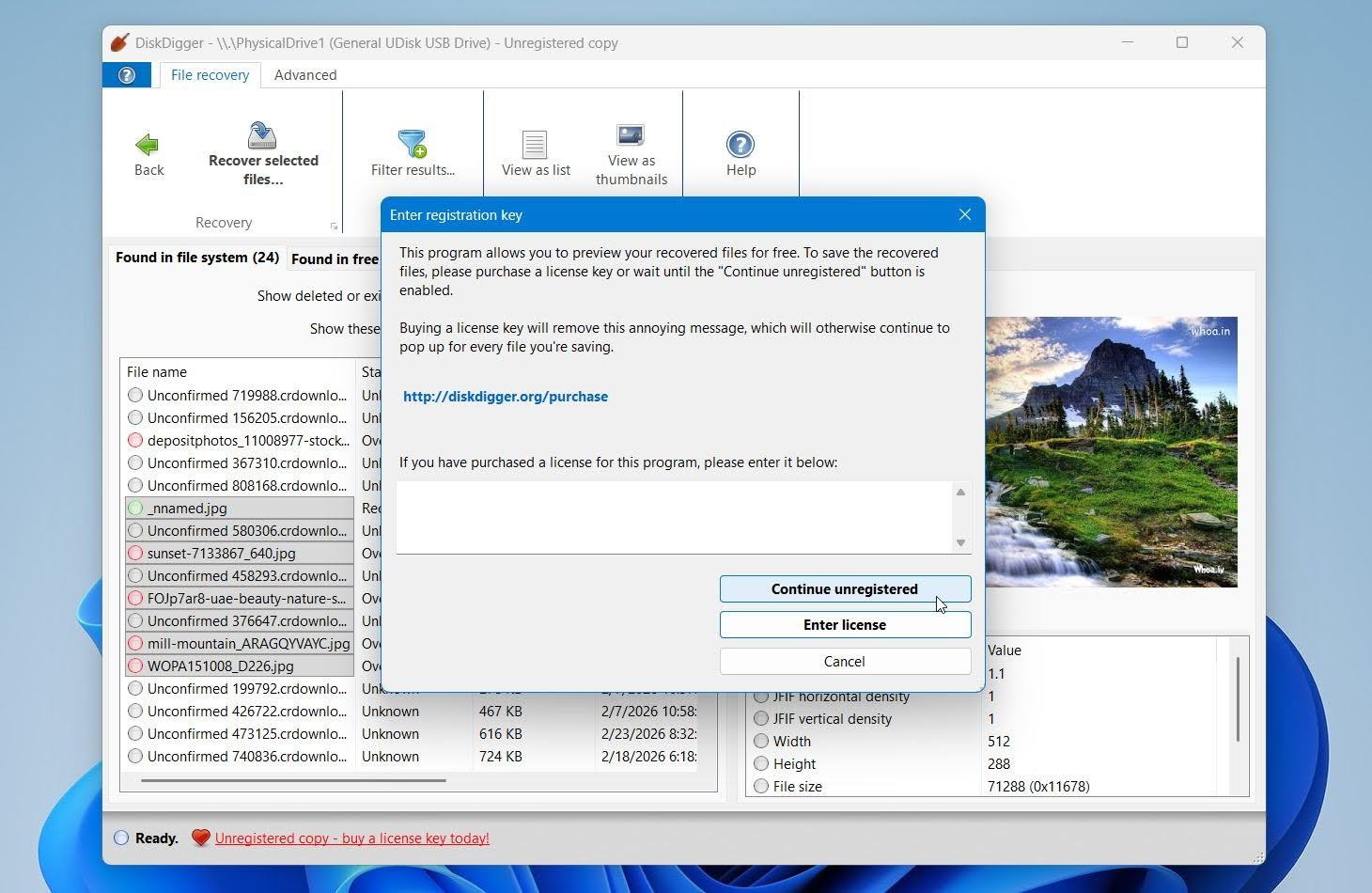The image size is (1372, 893).
Task: Open Help from the ribbon toolbar
Action: click(x=741, y=155)
